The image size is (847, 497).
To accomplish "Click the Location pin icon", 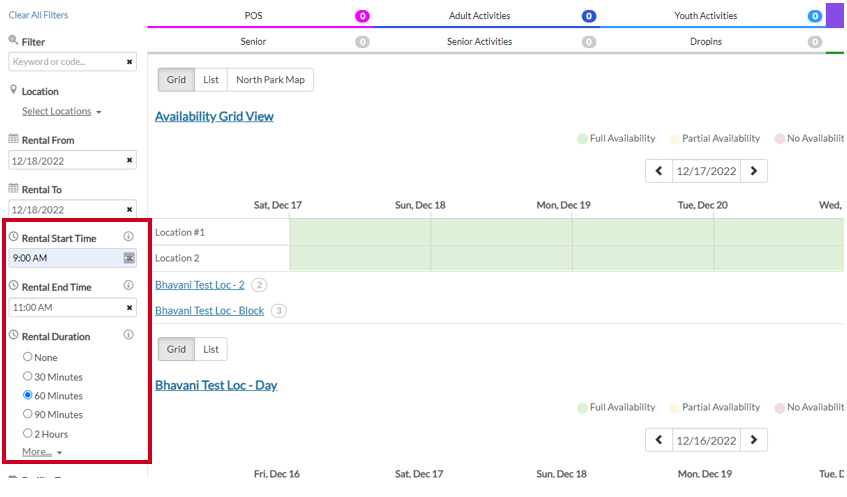I will [x=14, y=90].
